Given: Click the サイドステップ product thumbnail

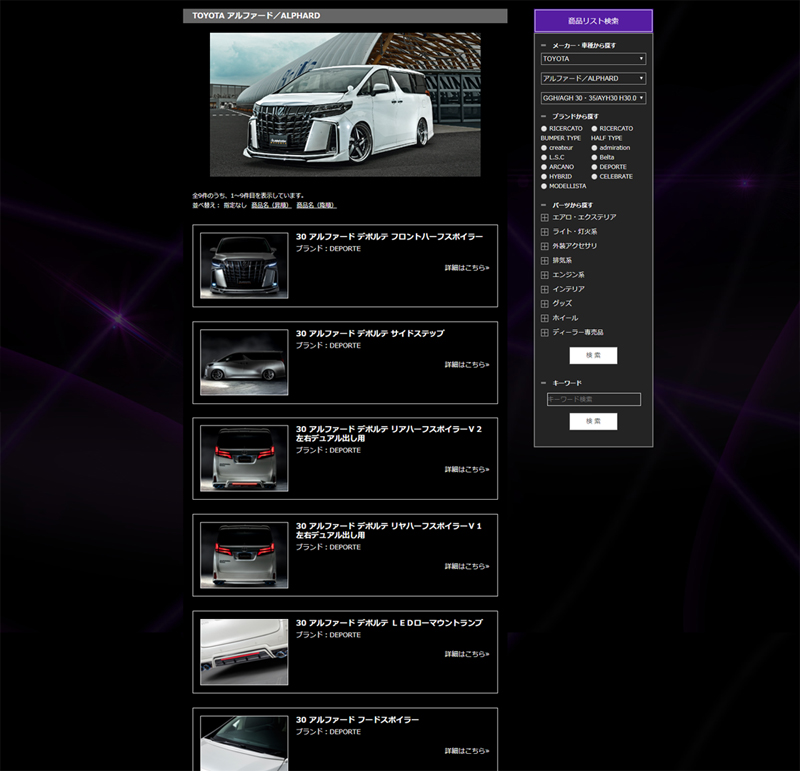Looking at the screenshot, I should tap(244, 363).
